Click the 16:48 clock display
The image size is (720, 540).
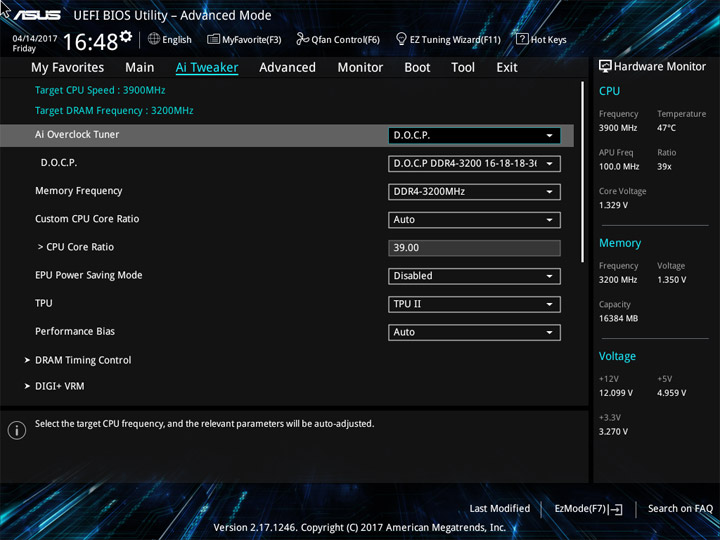click(x=91, y=42)
